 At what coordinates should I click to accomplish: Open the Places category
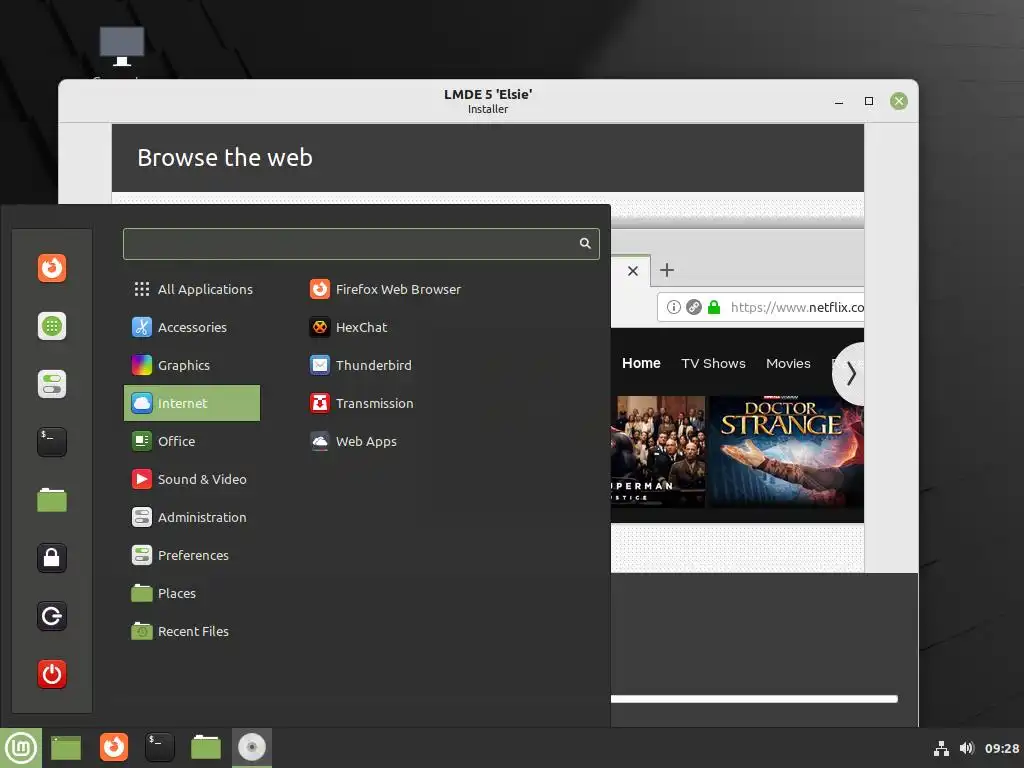(192, 593)
